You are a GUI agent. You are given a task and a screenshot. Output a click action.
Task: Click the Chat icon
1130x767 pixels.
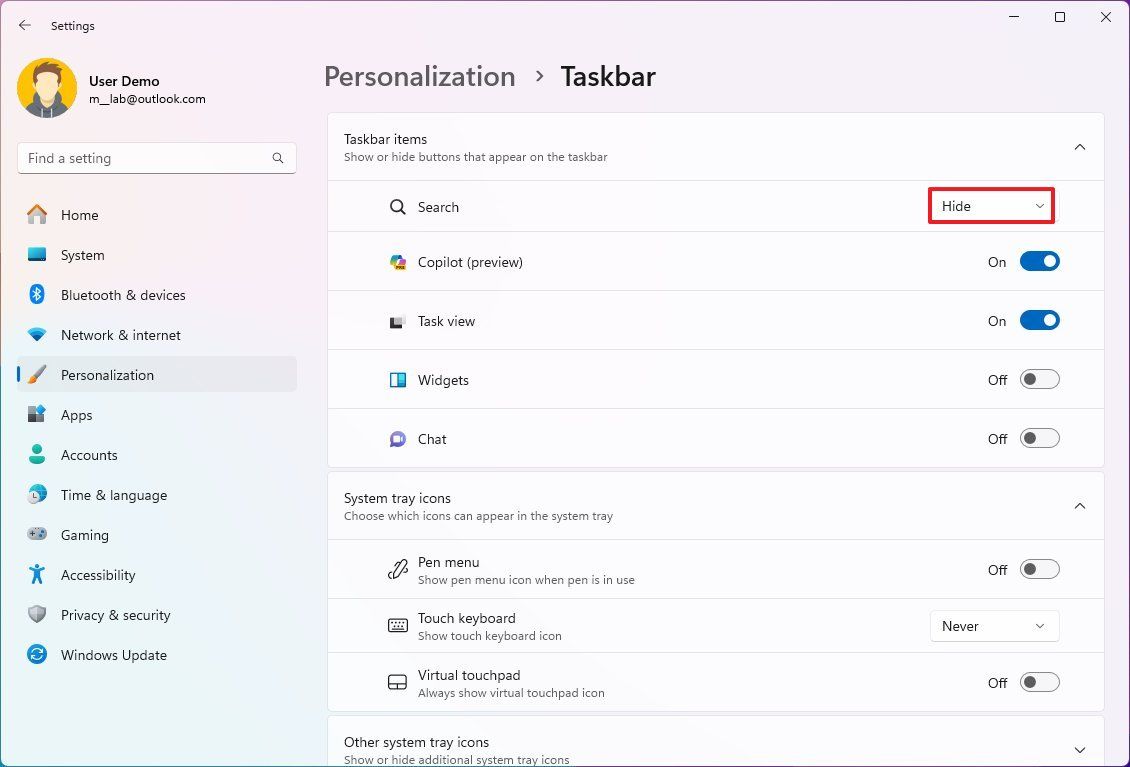[398, 438]
